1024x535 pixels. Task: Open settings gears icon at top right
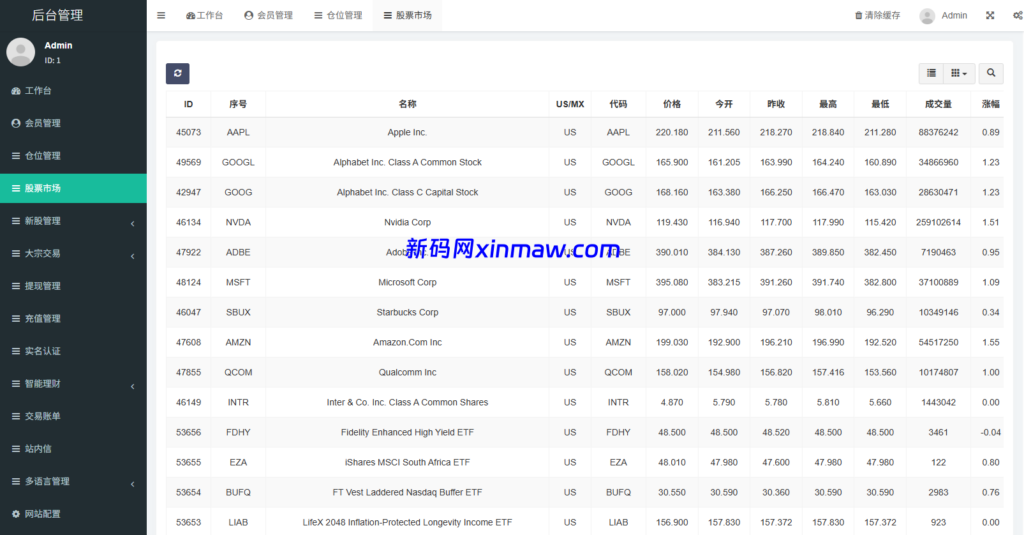1017,15
